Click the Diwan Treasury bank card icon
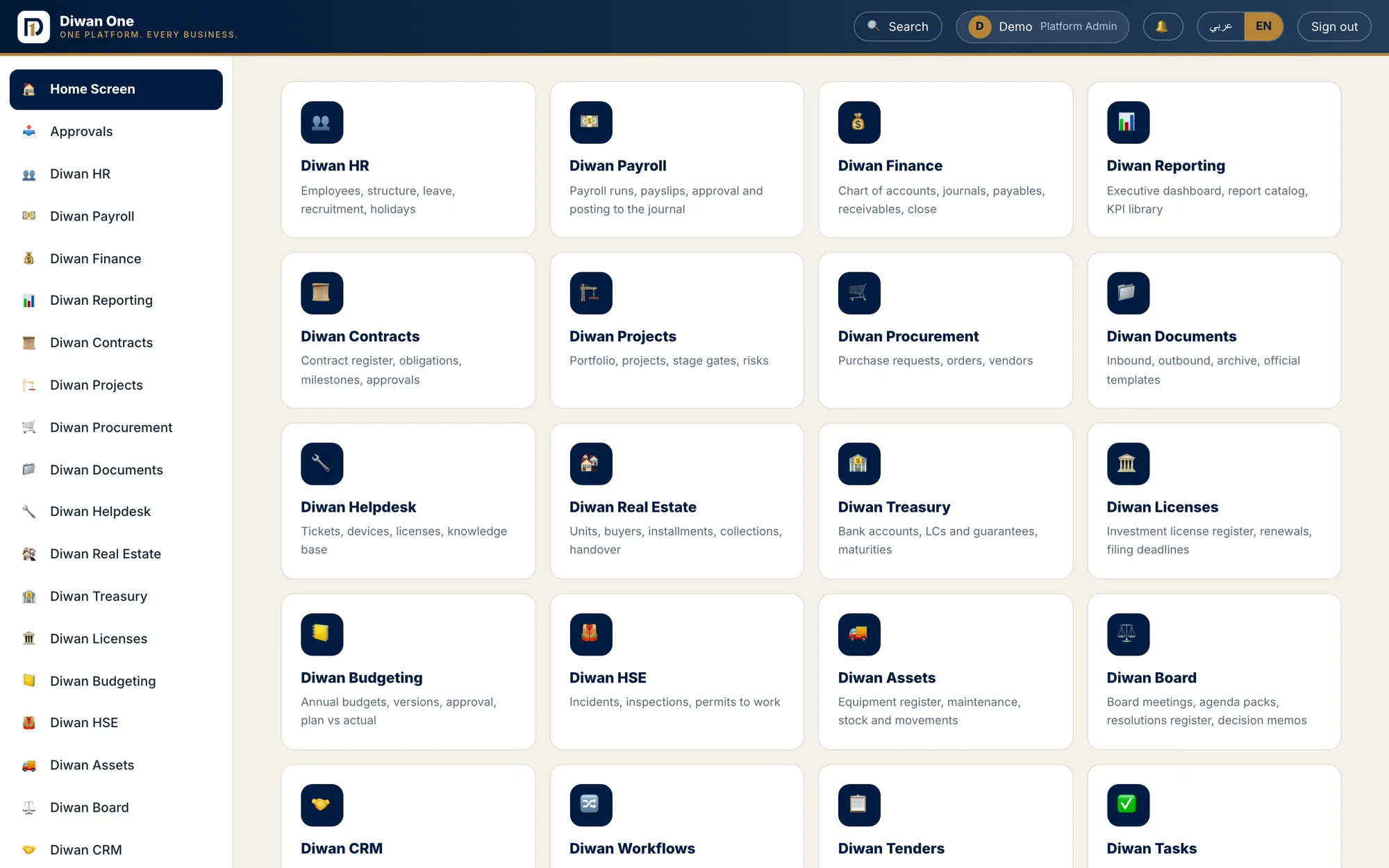Viewport: 1389px width, 868px height. pos(859,464)
